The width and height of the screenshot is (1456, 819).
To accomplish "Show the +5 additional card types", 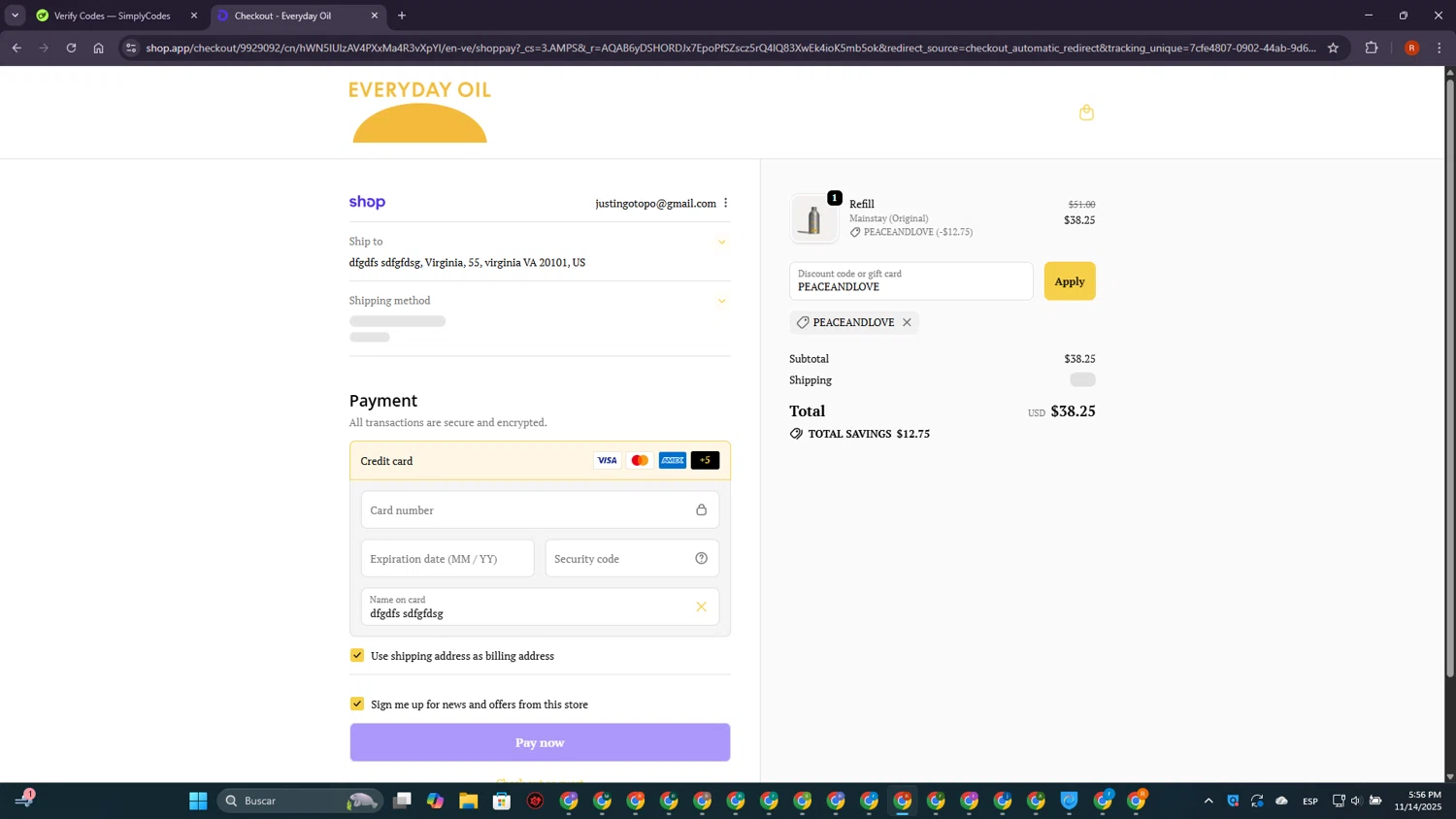I will coord(706,460).
